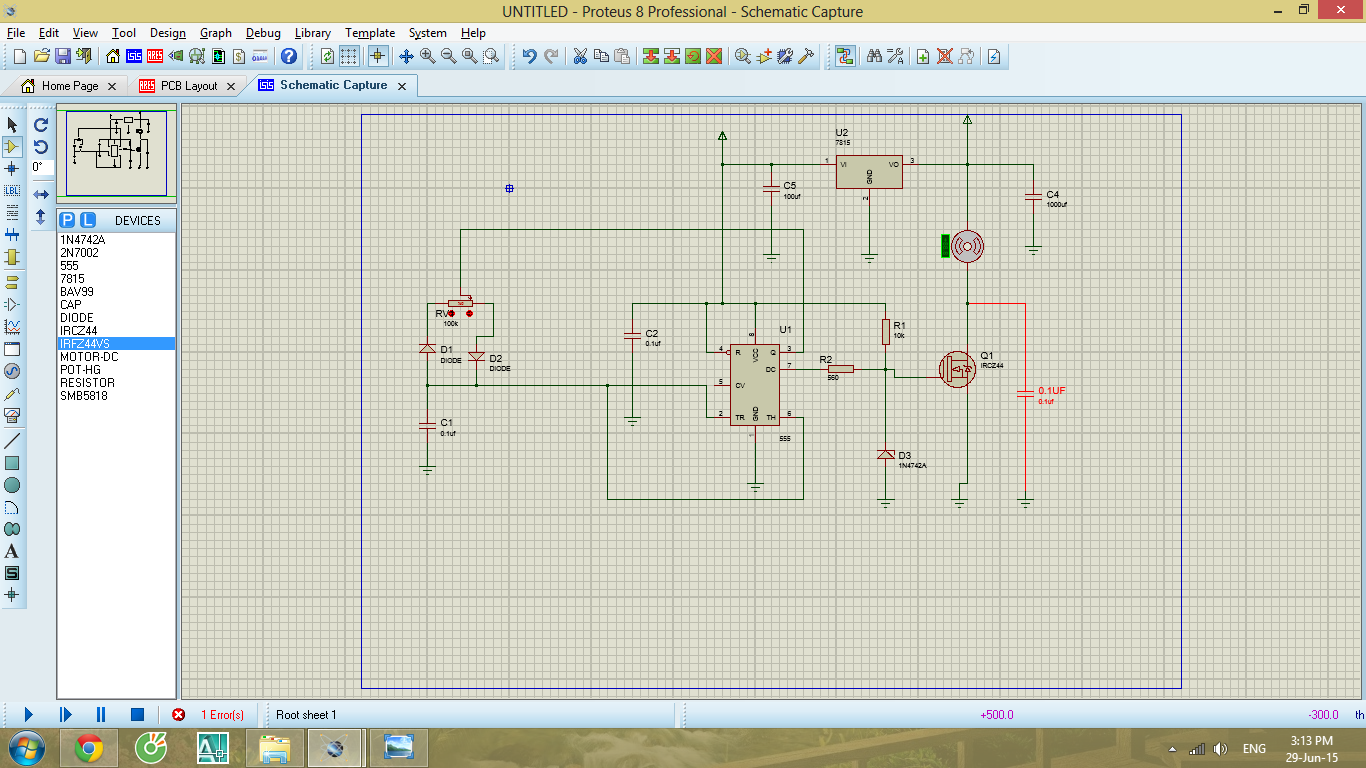The image size is (1366, 768).
Task: Open the Library menu
Action: click(312, 33)
